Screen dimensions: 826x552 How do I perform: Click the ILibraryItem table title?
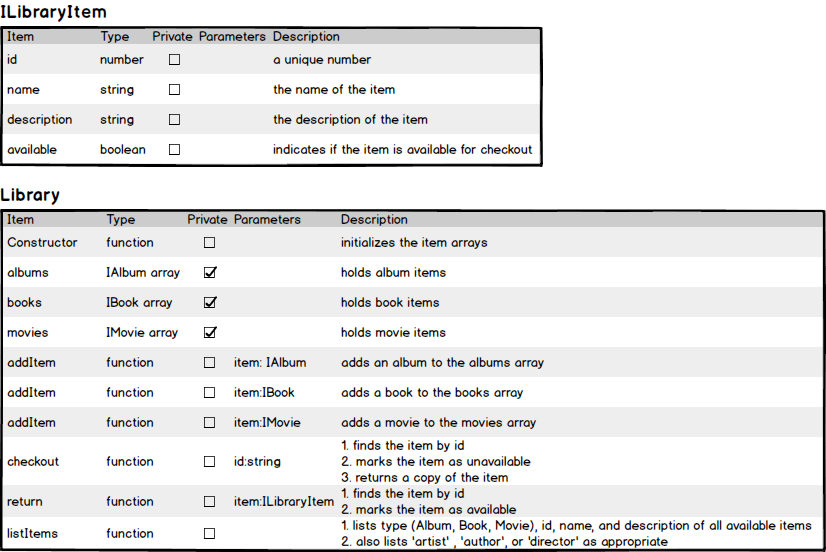[x=54, y=12]
